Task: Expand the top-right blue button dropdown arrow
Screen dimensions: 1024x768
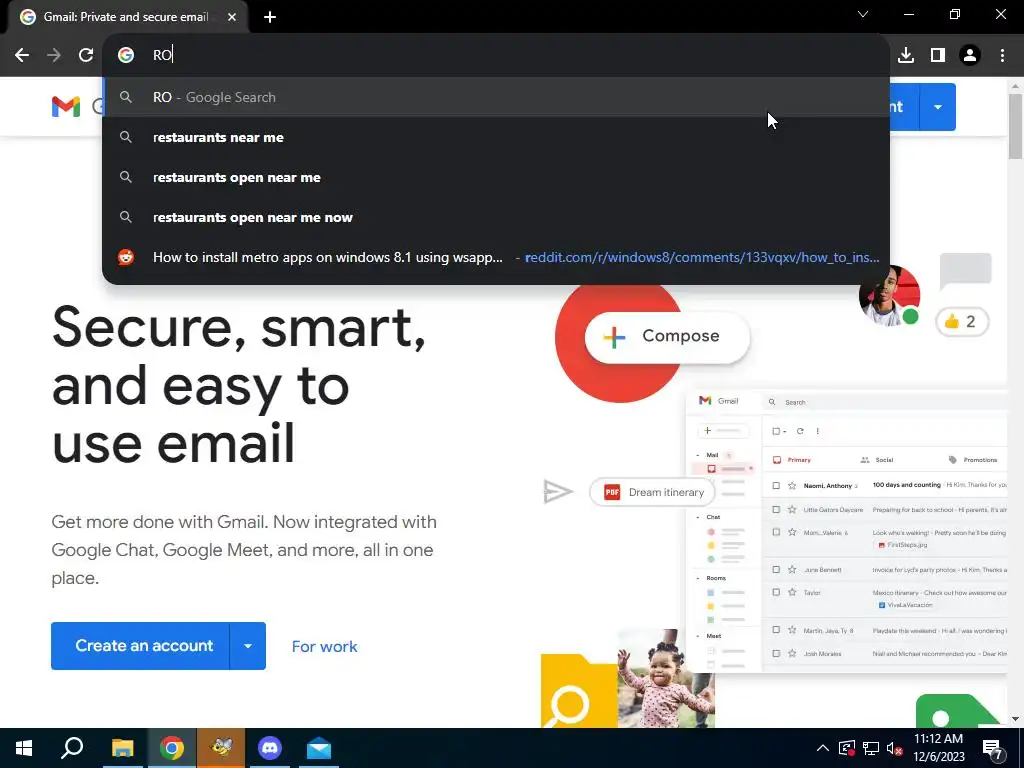Action: coord(938,106)
